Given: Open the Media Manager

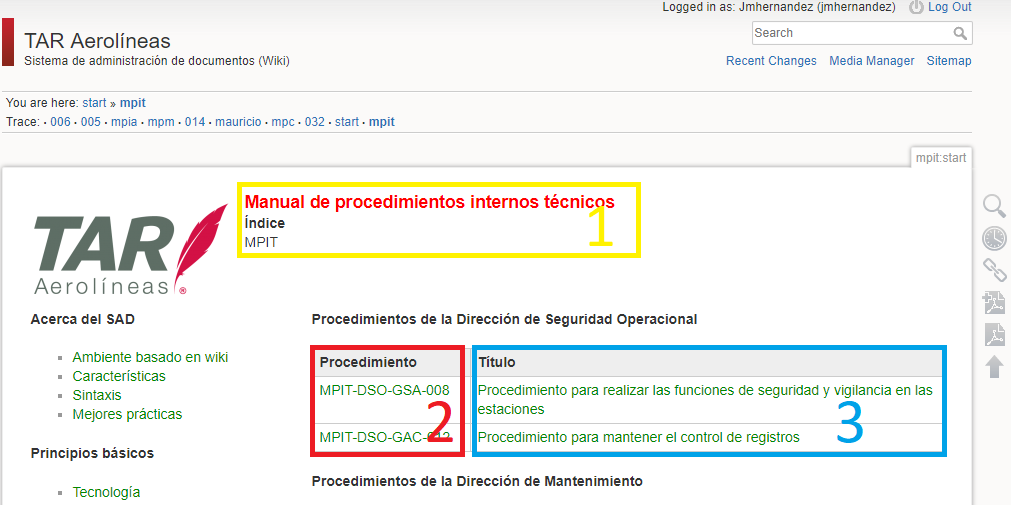Looking at the screenshot, I should (871, 61).
